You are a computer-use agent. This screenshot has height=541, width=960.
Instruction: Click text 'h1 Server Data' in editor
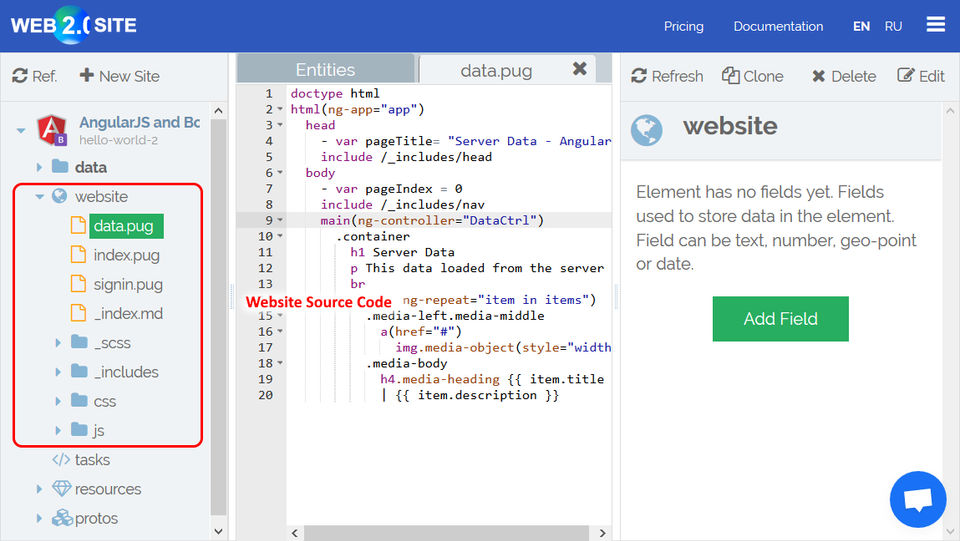point(402,252)
